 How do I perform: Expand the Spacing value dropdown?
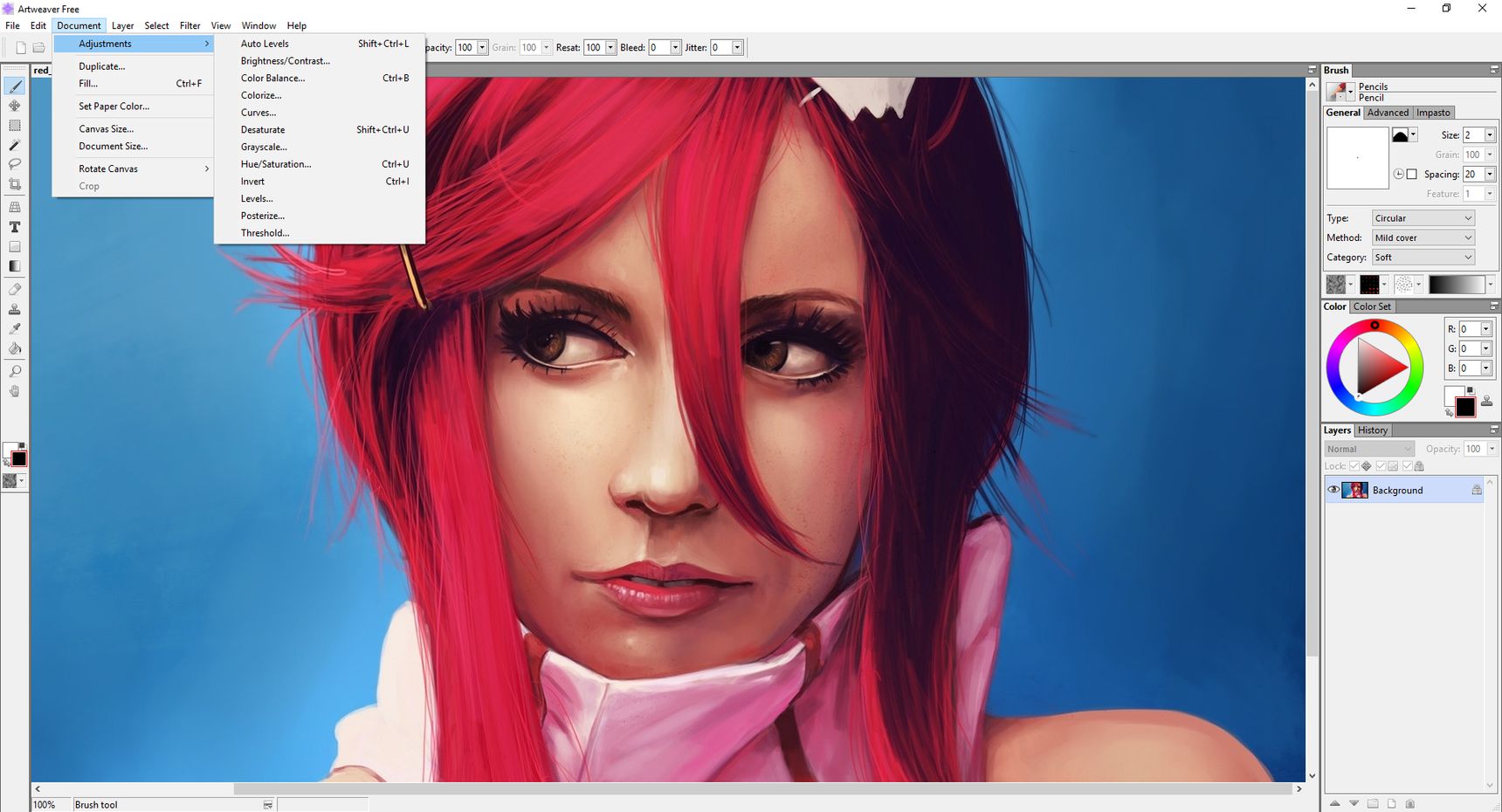(1490, 174)
